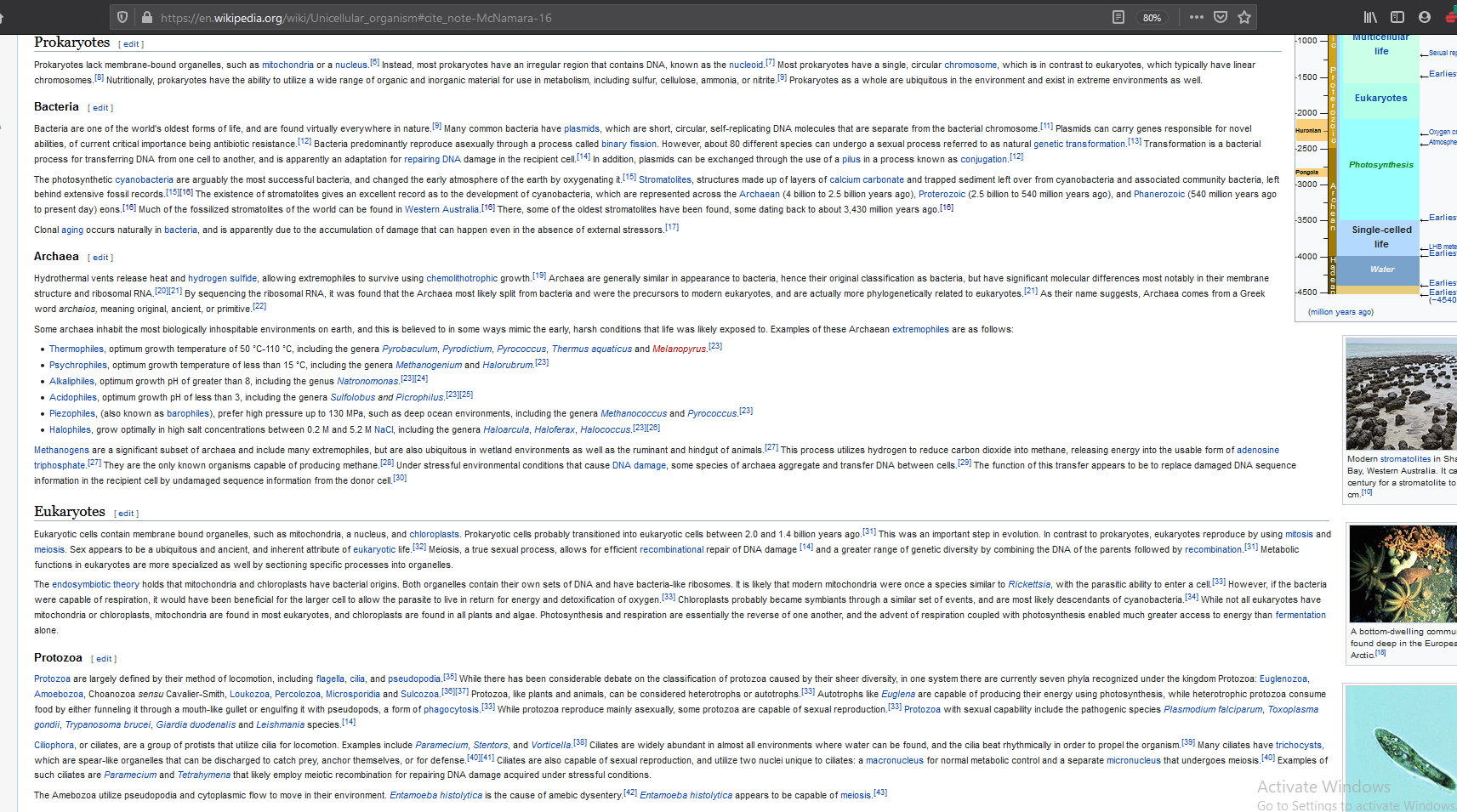Follow the extremophiles link

tap(920, 330)
